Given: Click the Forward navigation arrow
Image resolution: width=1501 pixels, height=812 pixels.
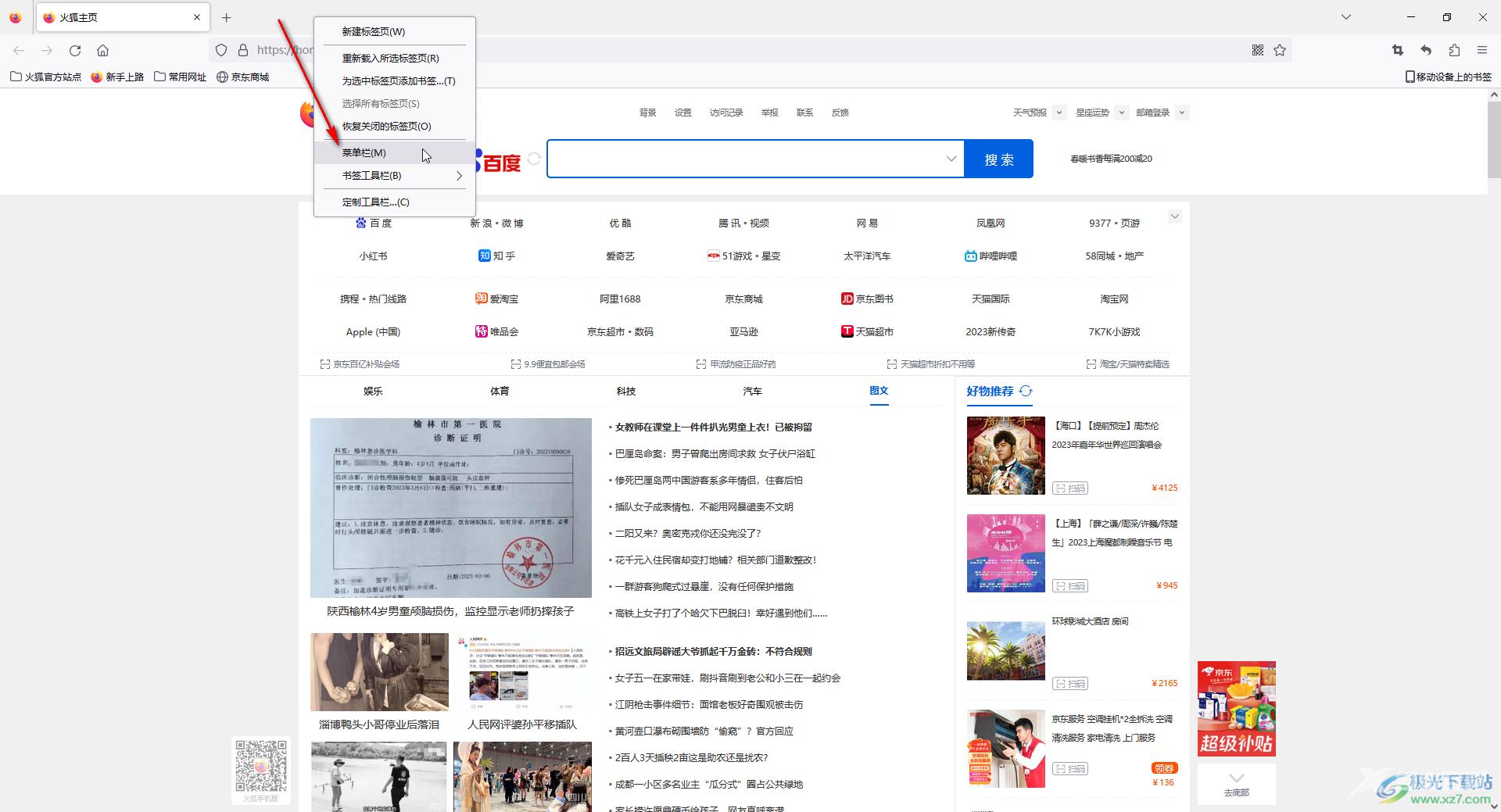Looking at the screenshot, I should (x=47, y=51).
